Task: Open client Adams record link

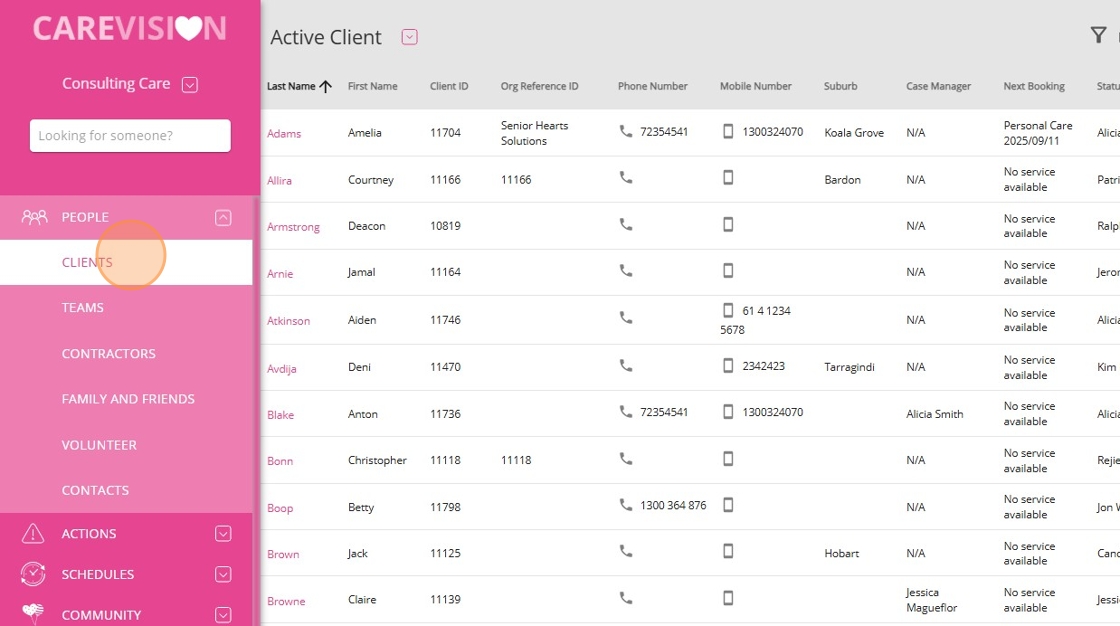Action: coord(284,134)
